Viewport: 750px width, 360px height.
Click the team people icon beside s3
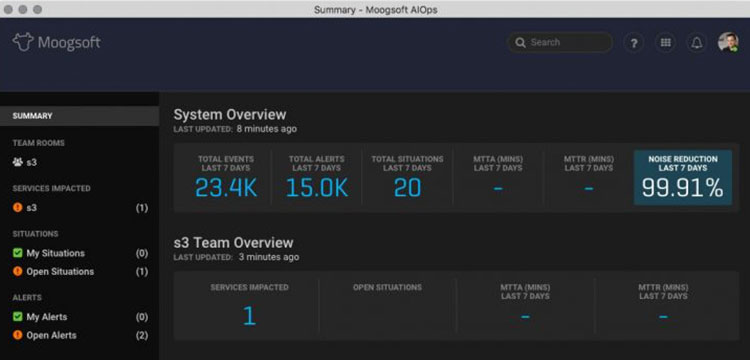tap(18, 162)
